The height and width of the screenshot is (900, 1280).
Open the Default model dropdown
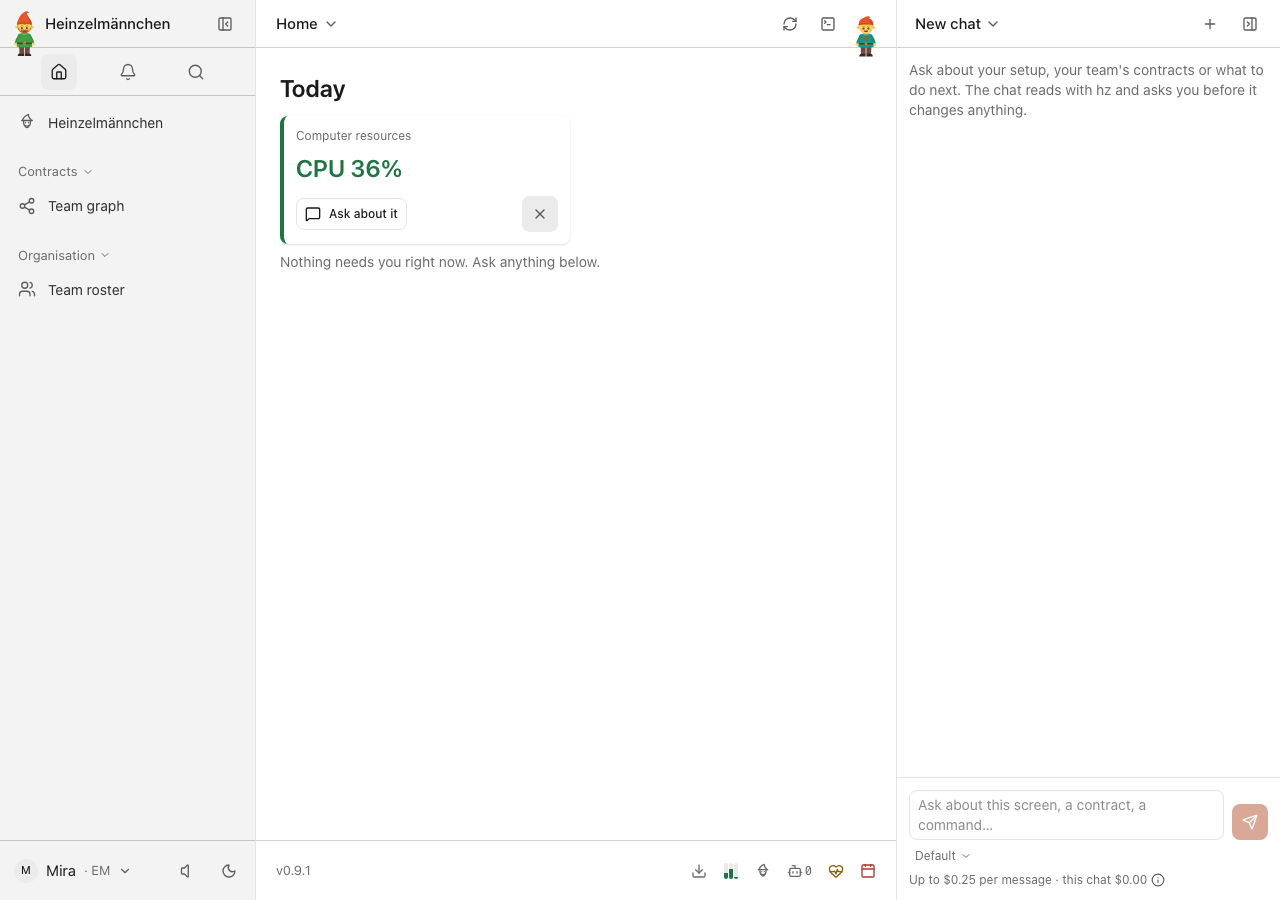[x=943, y=856]
